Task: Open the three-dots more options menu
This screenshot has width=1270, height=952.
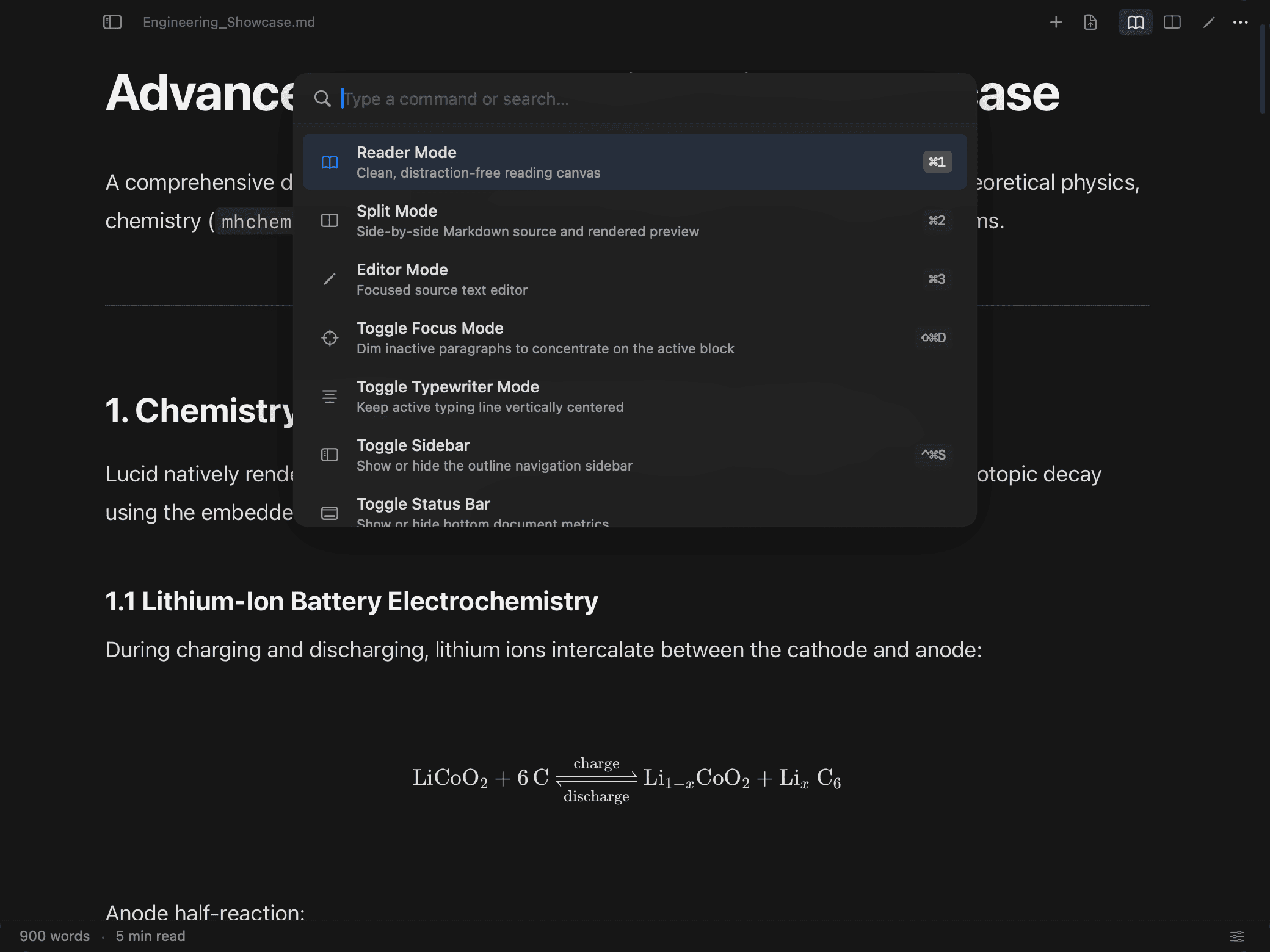Action: tap(1240, 23)
